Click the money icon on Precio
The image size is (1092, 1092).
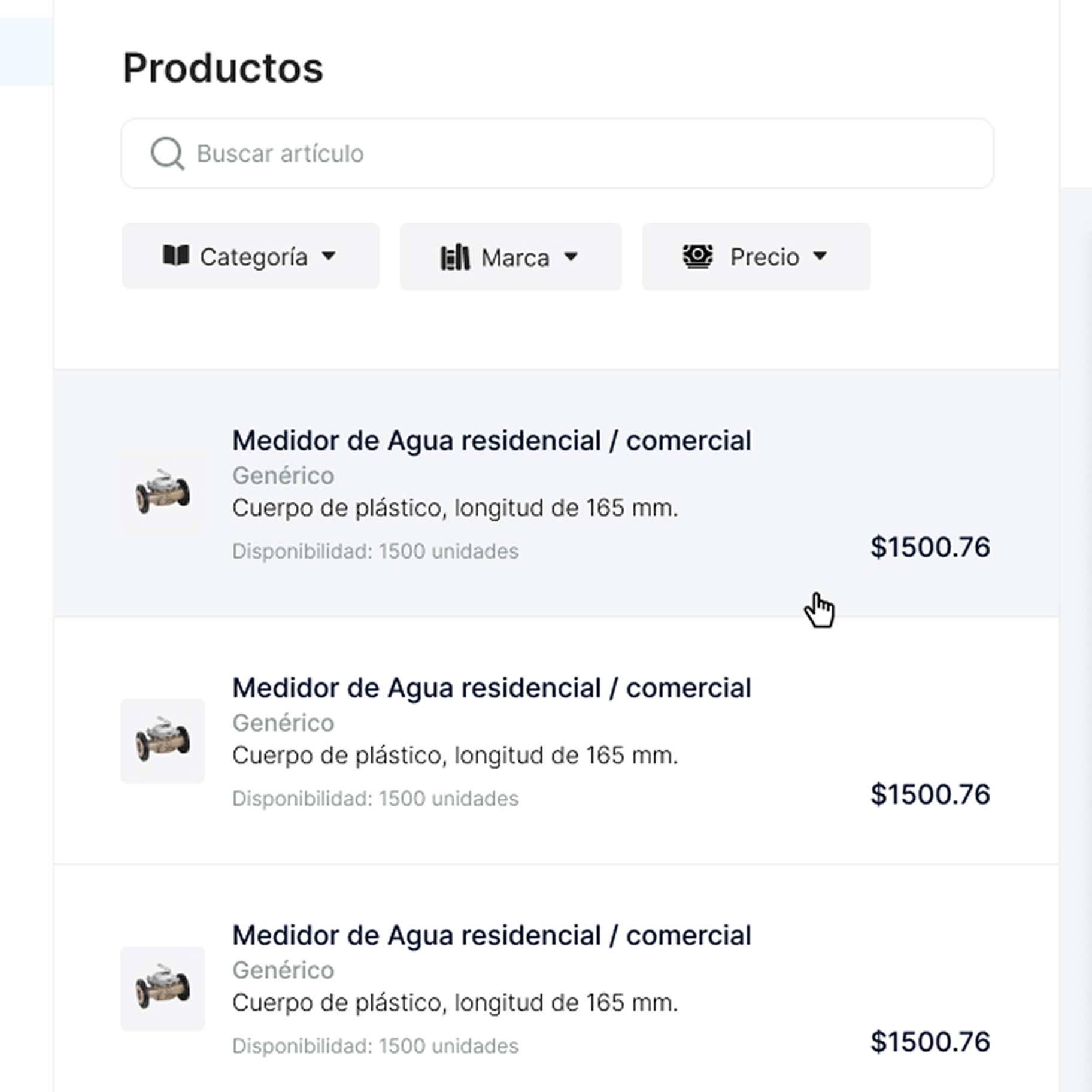pyautogui.click(x=698, y=256)
